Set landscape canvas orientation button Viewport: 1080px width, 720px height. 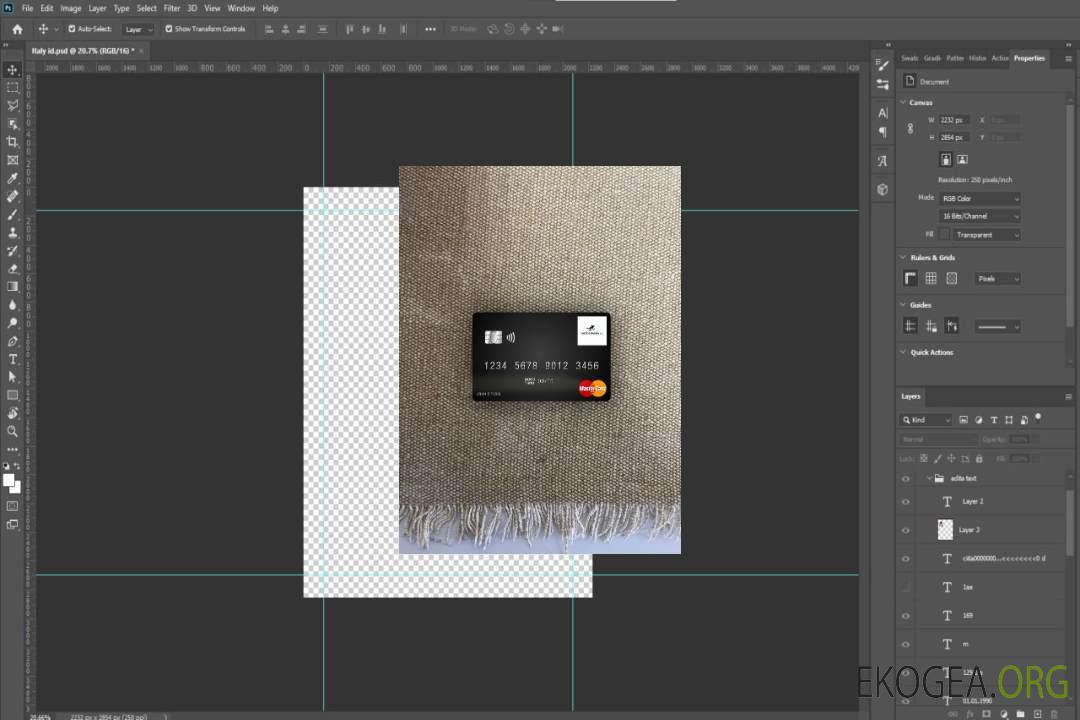pos(962,160)
